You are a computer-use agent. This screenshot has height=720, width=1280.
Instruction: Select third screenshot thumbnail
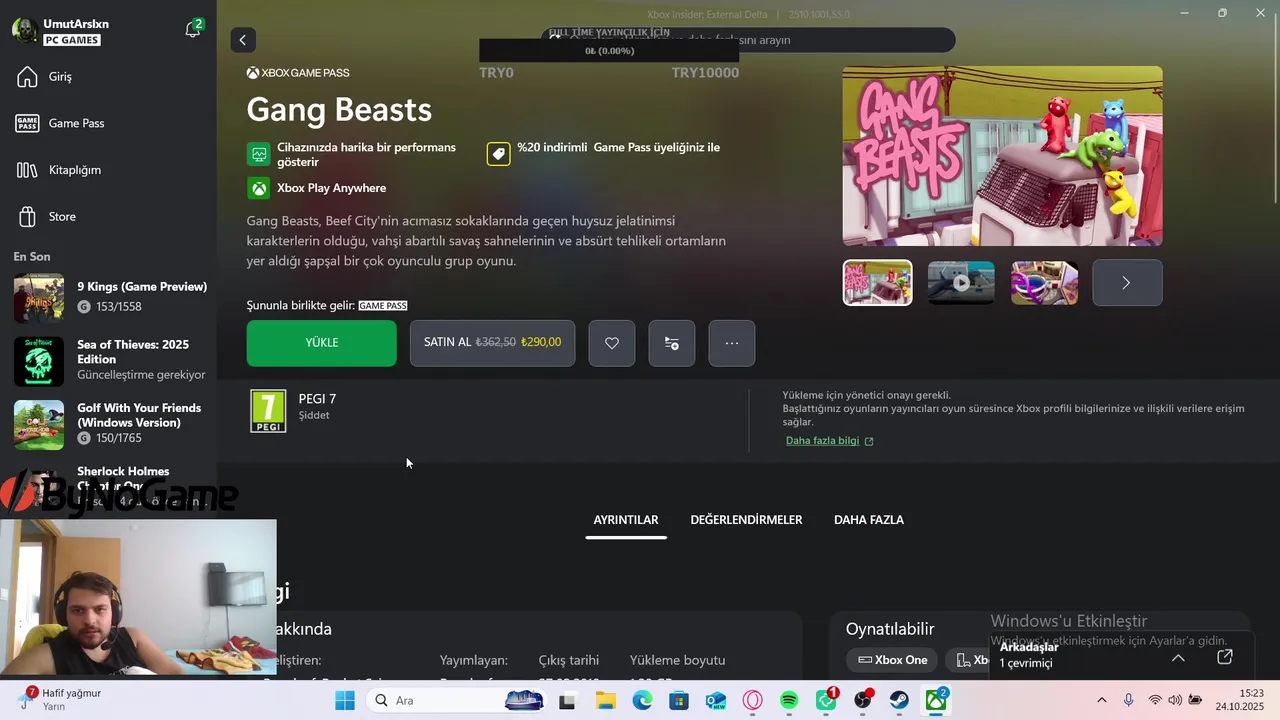point(1044,283)
